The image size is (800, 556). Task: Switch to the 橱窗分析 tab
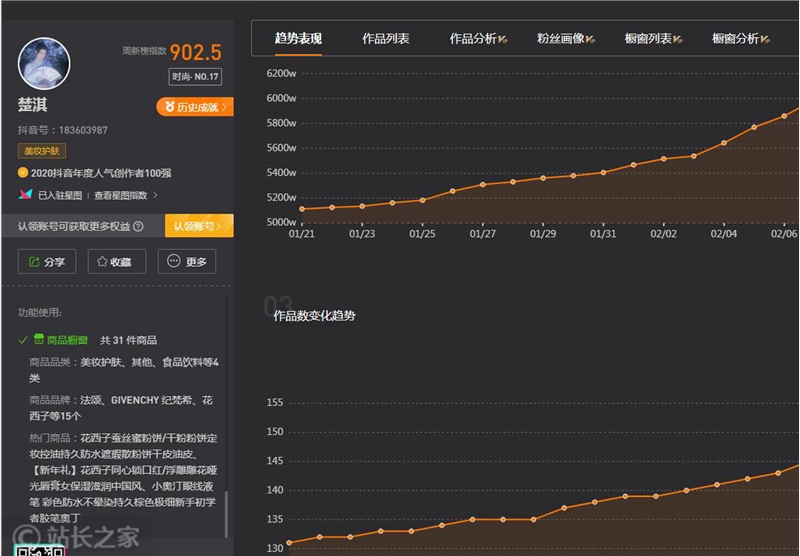741,39
